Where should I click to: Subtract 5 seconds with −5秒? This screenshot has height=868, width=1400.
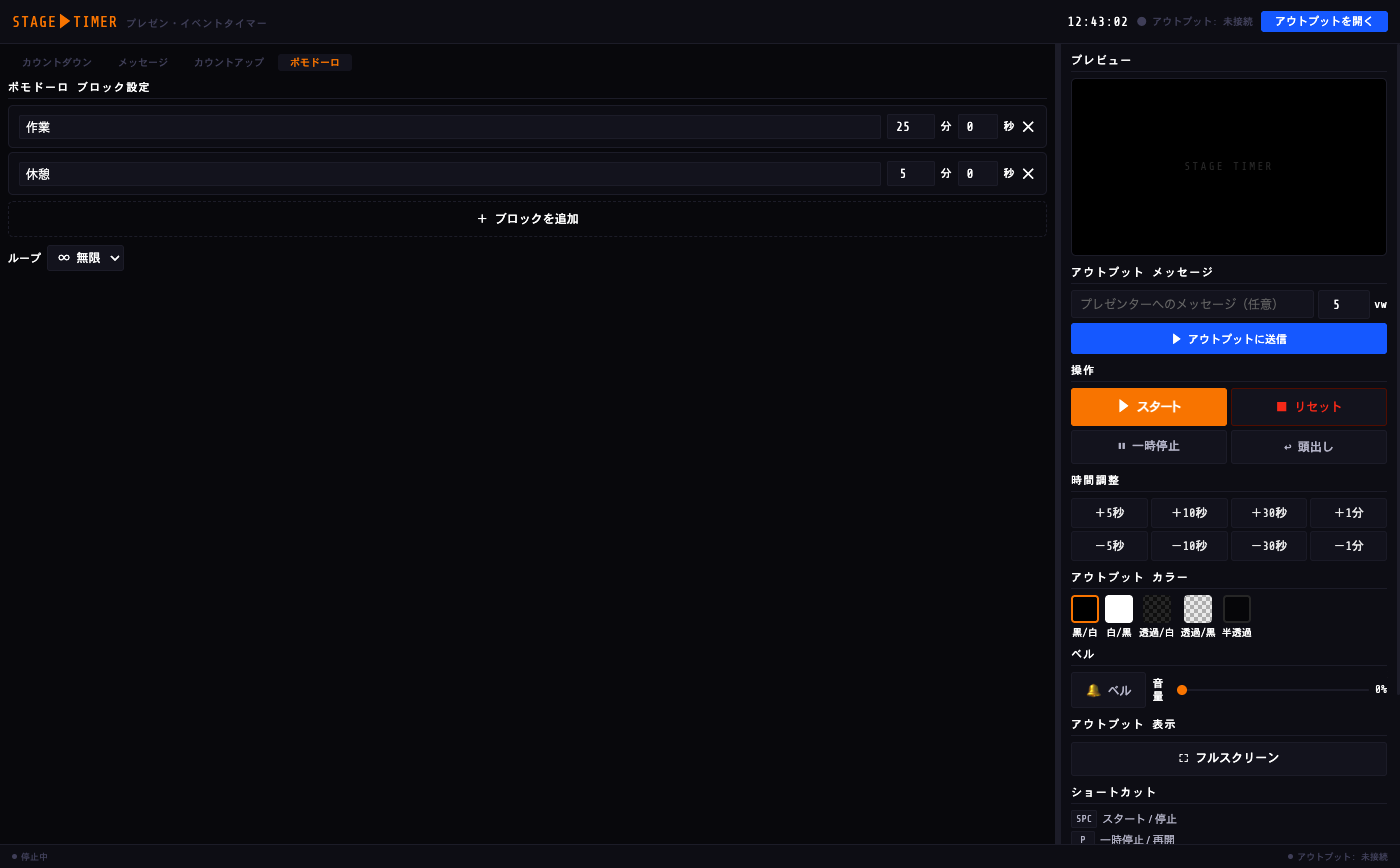tap(1109, 546)
